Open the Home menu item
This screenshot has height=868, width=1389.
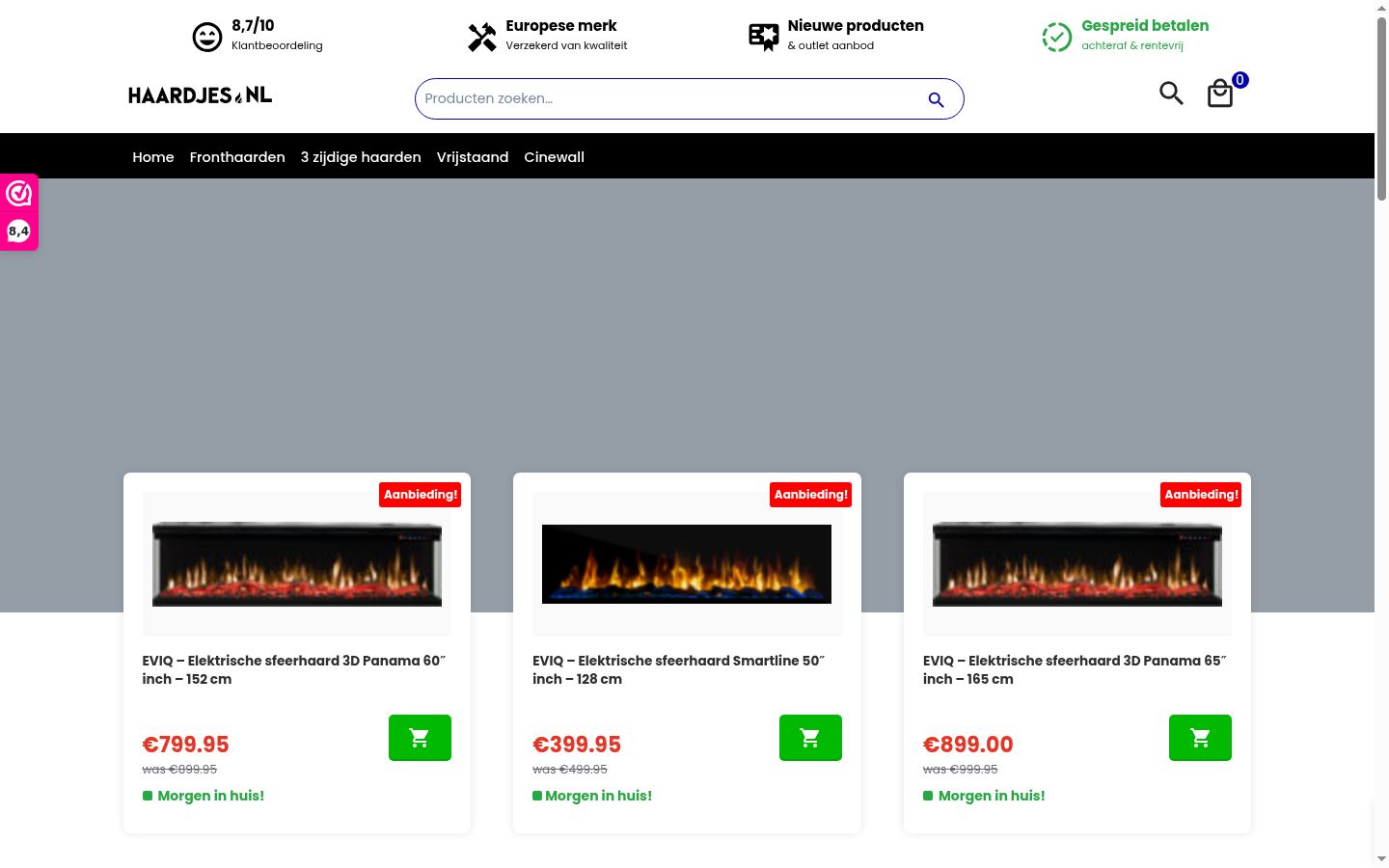click(153, 157)
